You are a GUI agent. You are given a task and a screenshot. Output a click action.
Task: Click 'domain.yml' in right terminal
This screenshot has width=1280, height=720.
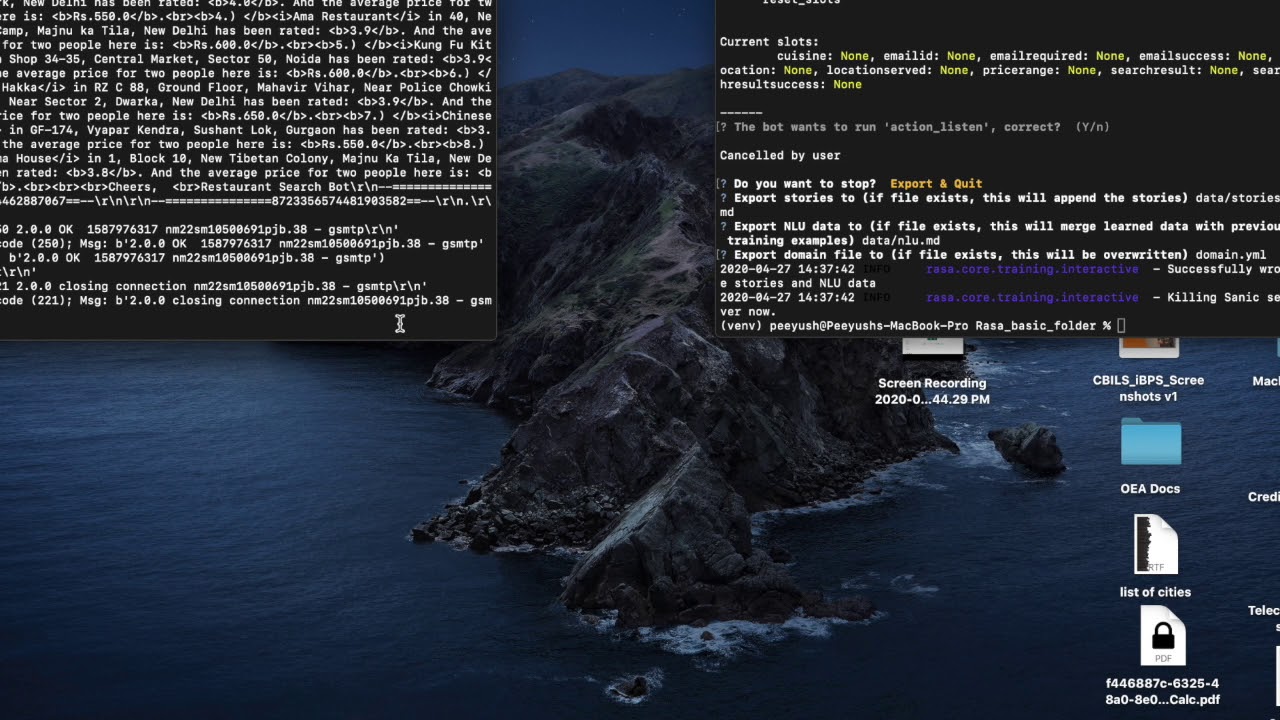click(1230, 255)
